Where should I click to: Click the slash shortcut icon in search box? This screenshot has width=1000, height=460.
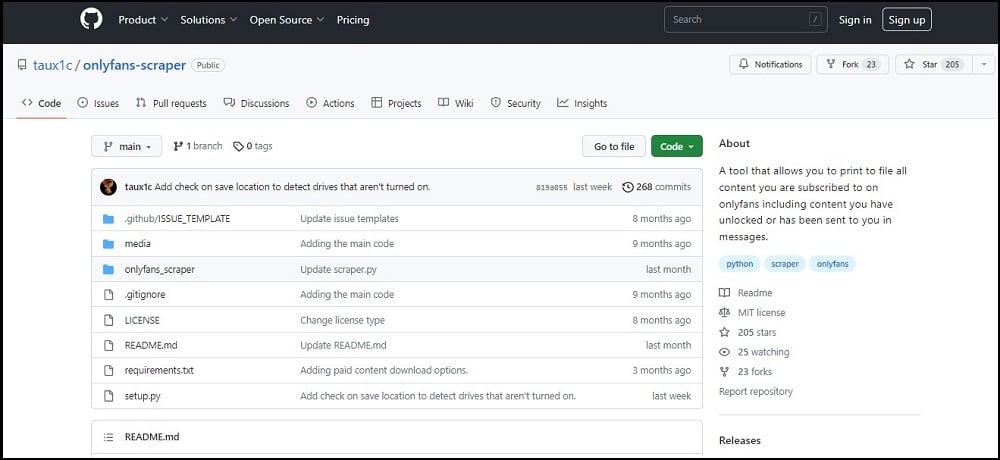point(814,20)
